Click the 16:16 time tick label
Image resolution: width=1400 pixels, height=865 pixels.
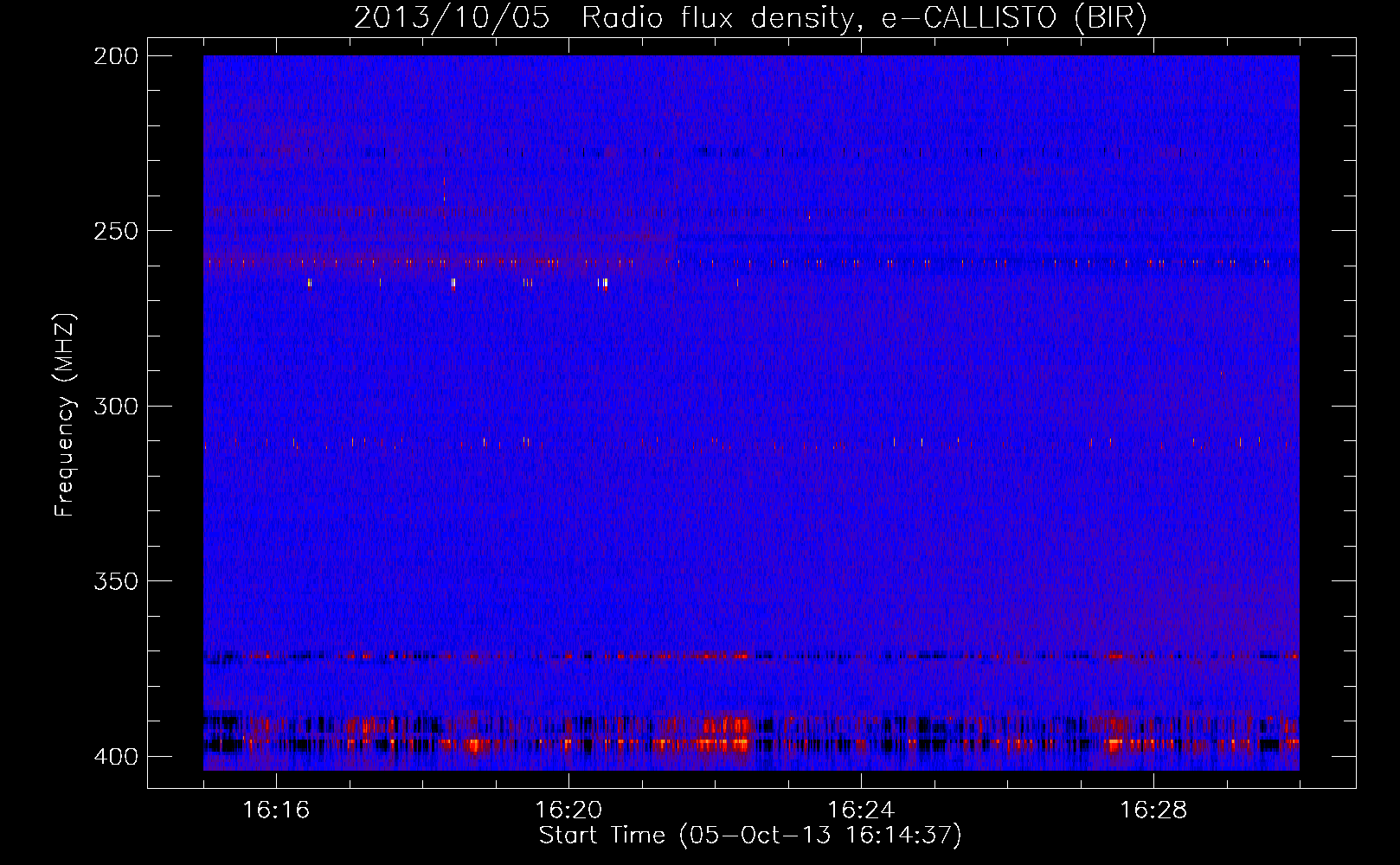coord(276,810)
